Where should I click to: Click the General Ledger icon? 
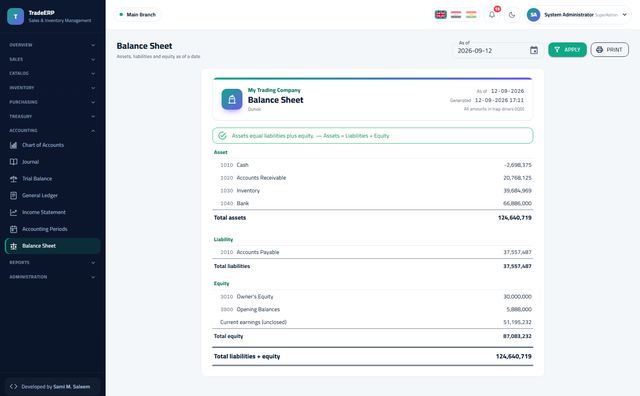pyautogui.click(x=13, y=196)
